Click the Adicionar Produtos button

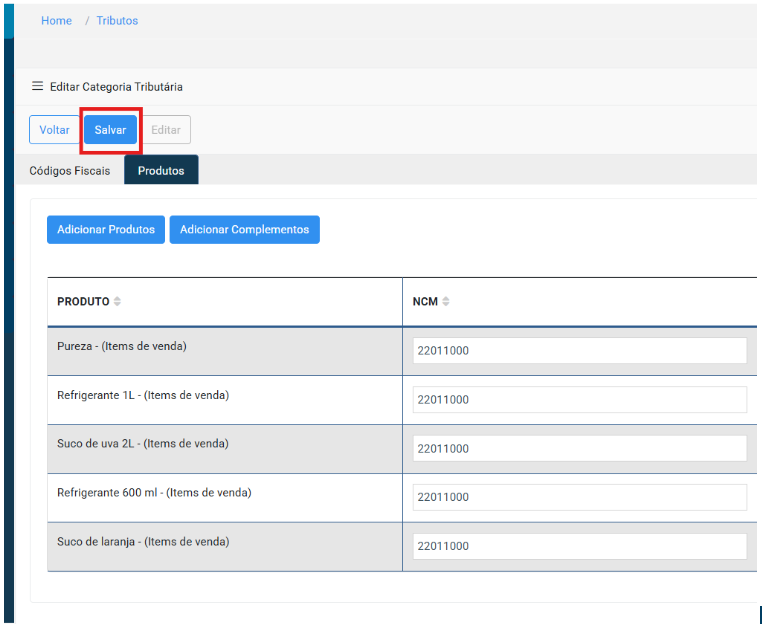click(106, 230)
